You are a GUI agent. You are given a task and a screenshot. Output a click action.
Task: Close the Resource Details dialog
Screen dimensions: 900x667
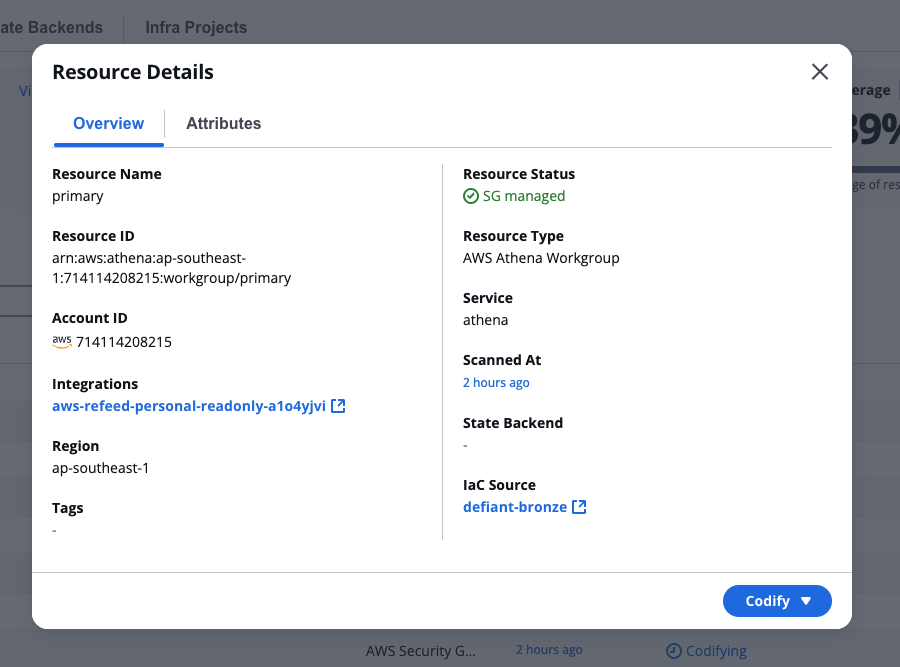pyautogui.click(x=820, y=72)
